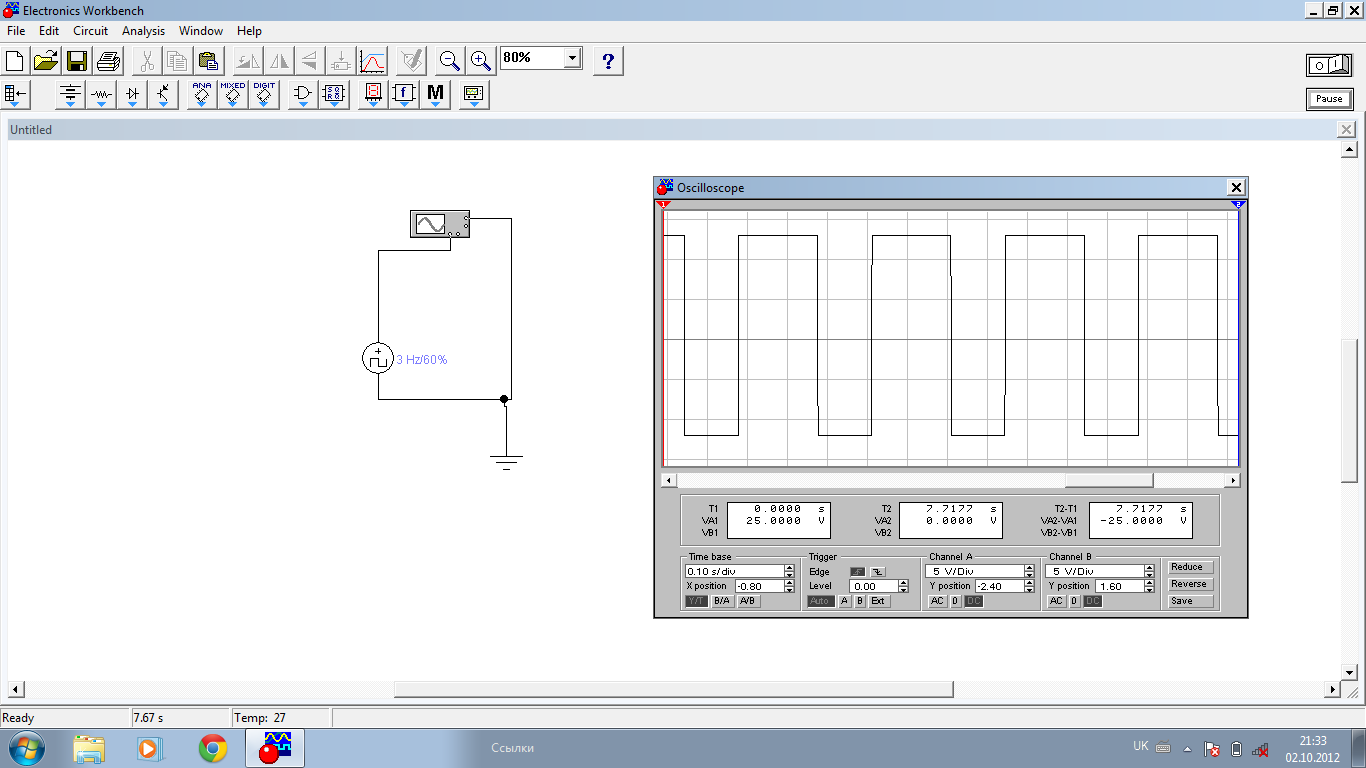Open the Help menu

click(x=249, y=31)
